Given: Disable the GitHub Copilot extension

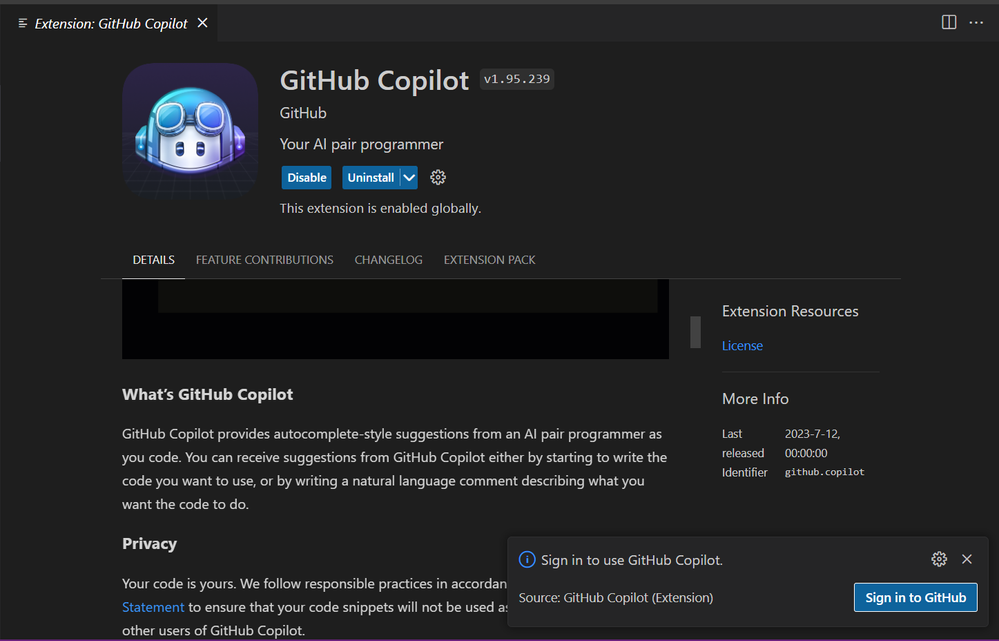Looking at the screenshot, I should pos(306,178).
